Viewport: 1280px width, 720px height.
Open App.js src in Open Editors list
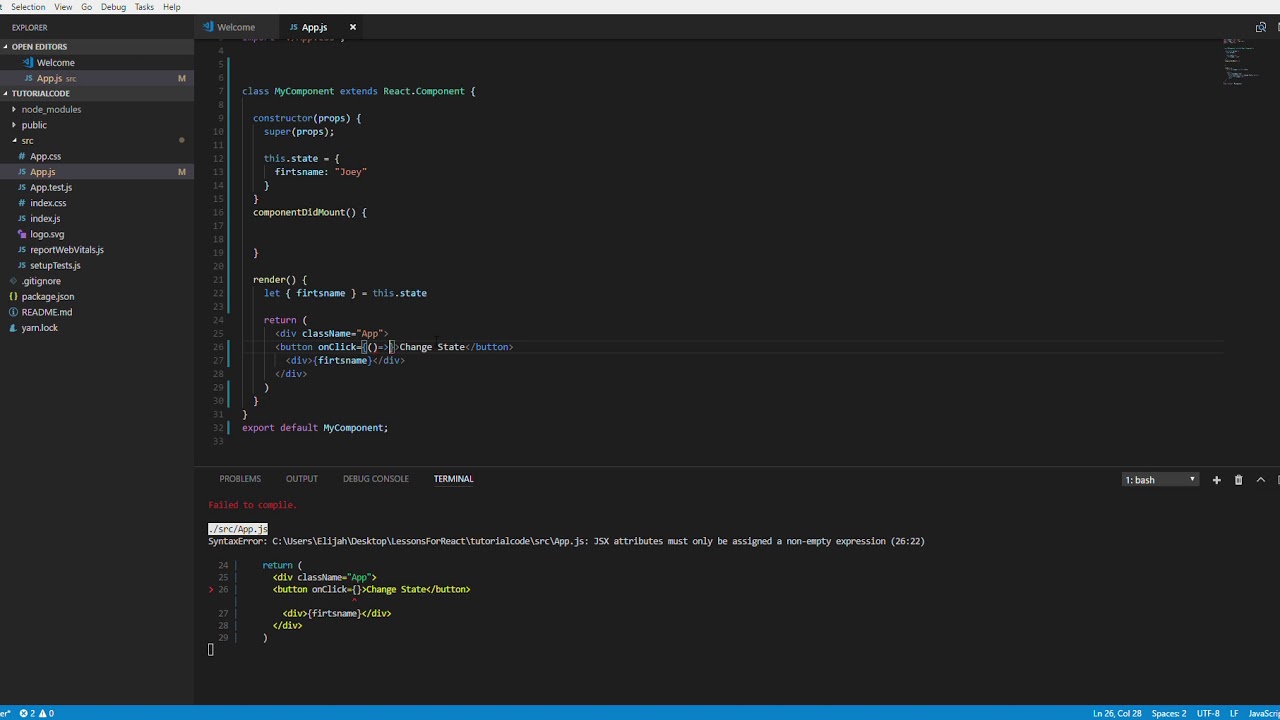coord(50,78)
